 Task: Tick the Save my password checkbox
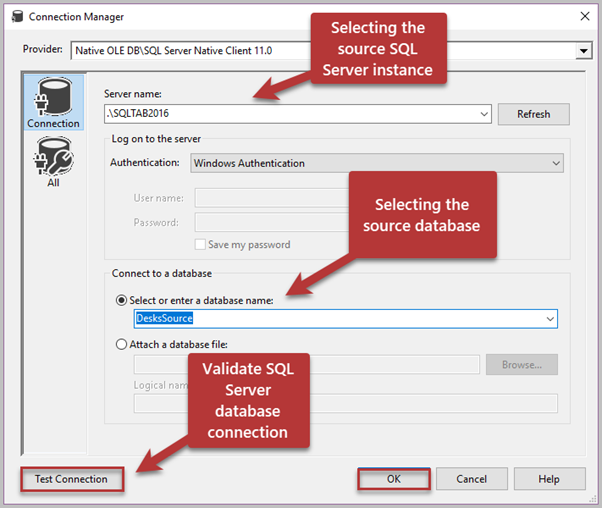click(x=200, y=245)
